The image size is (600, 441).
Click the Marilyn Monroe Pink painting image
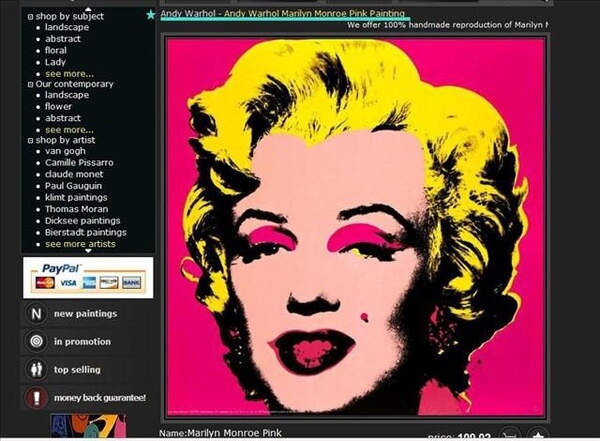click(355, 227)
